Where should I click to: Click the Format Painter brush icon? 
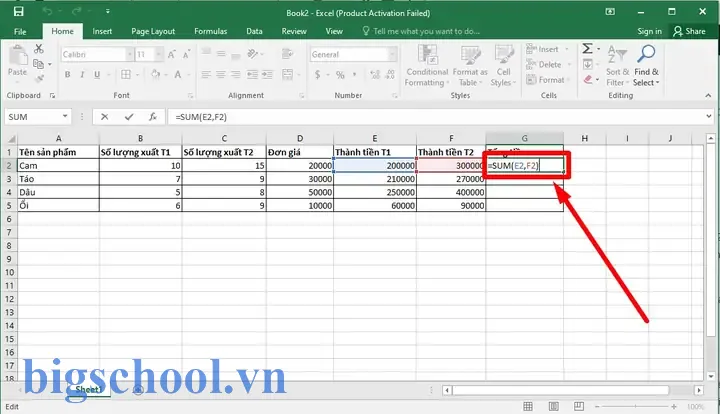(x=39, y=78)
